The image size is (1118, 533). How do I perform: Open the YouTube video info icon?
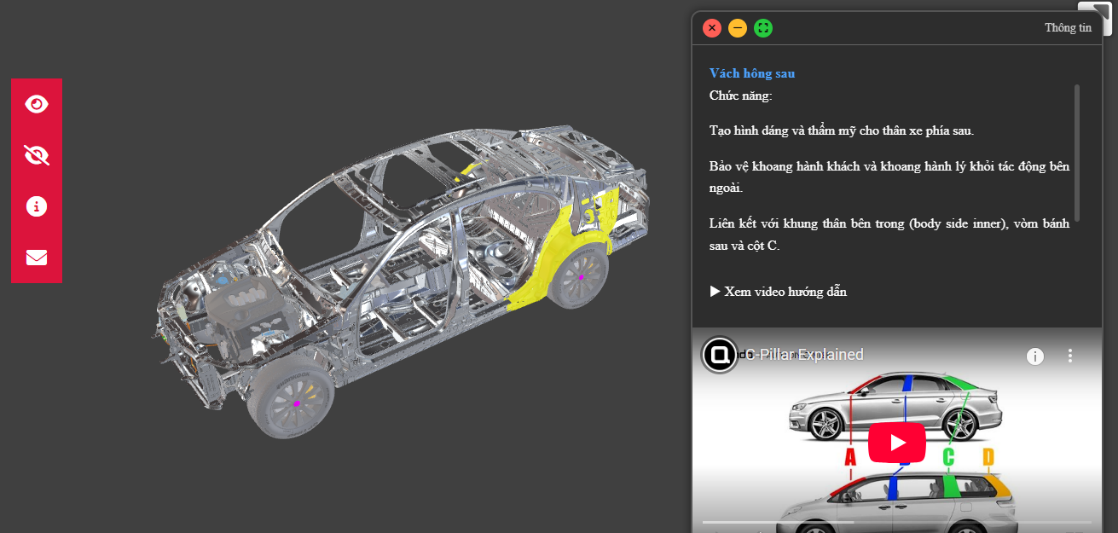(1035, 356)
